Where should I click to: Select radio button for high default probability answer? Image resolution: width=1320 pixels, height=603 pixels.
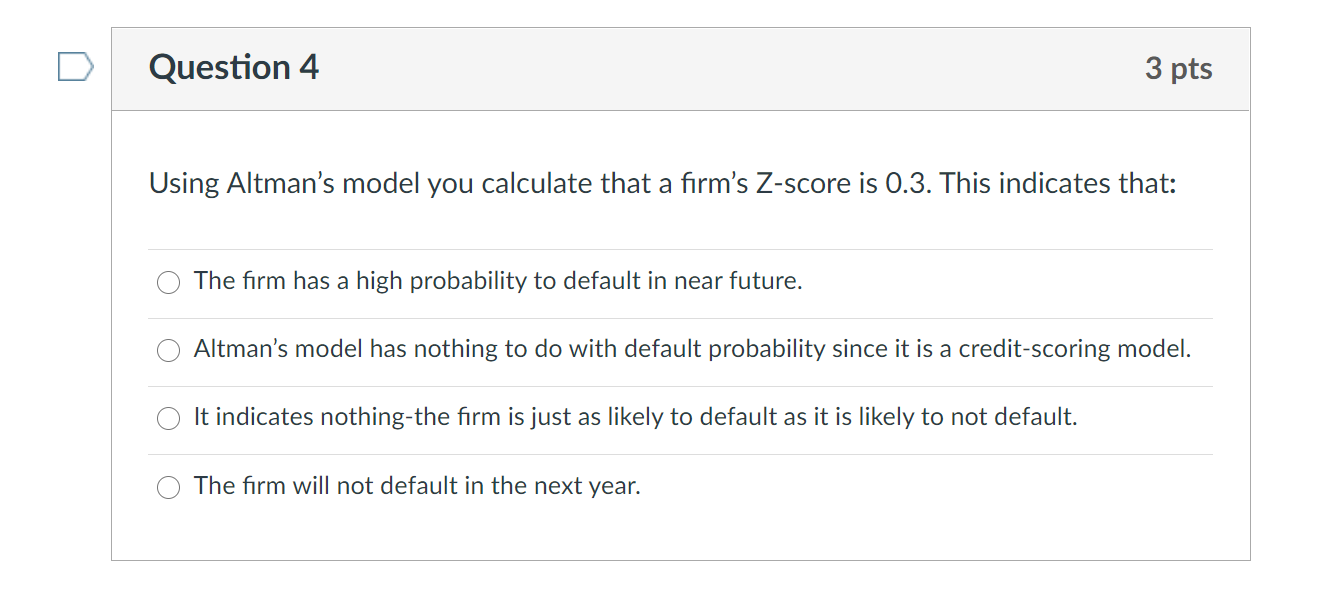168,282
